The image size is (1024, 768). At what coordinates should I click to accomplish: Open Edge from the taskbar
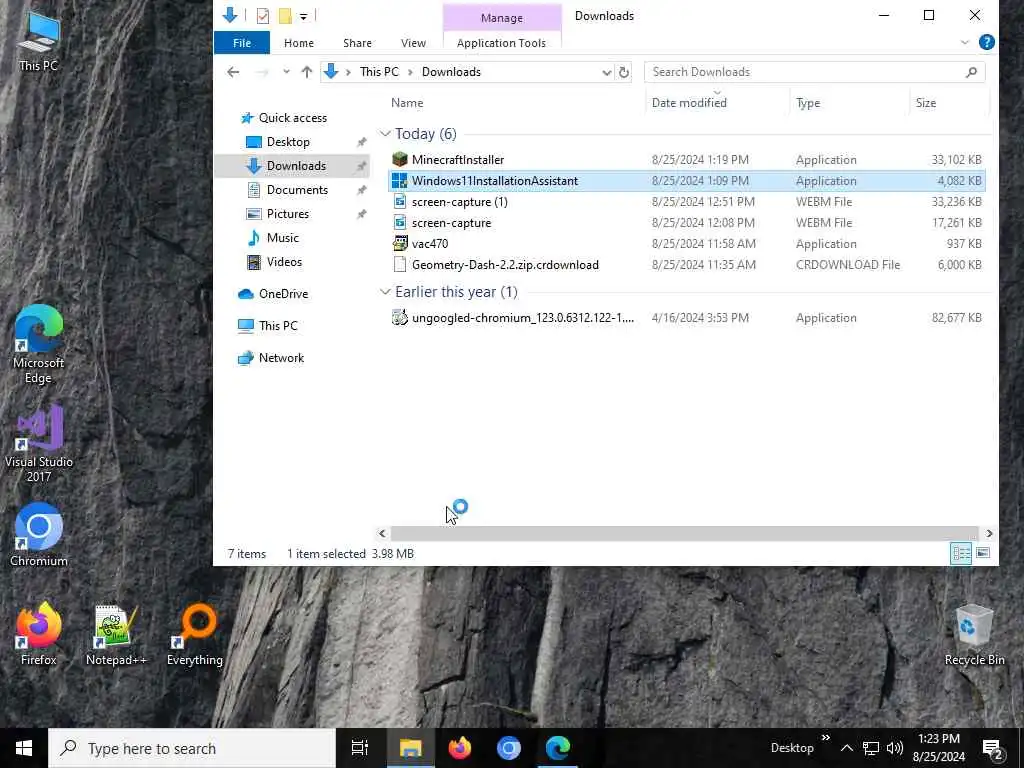click(x=558, y=748)
